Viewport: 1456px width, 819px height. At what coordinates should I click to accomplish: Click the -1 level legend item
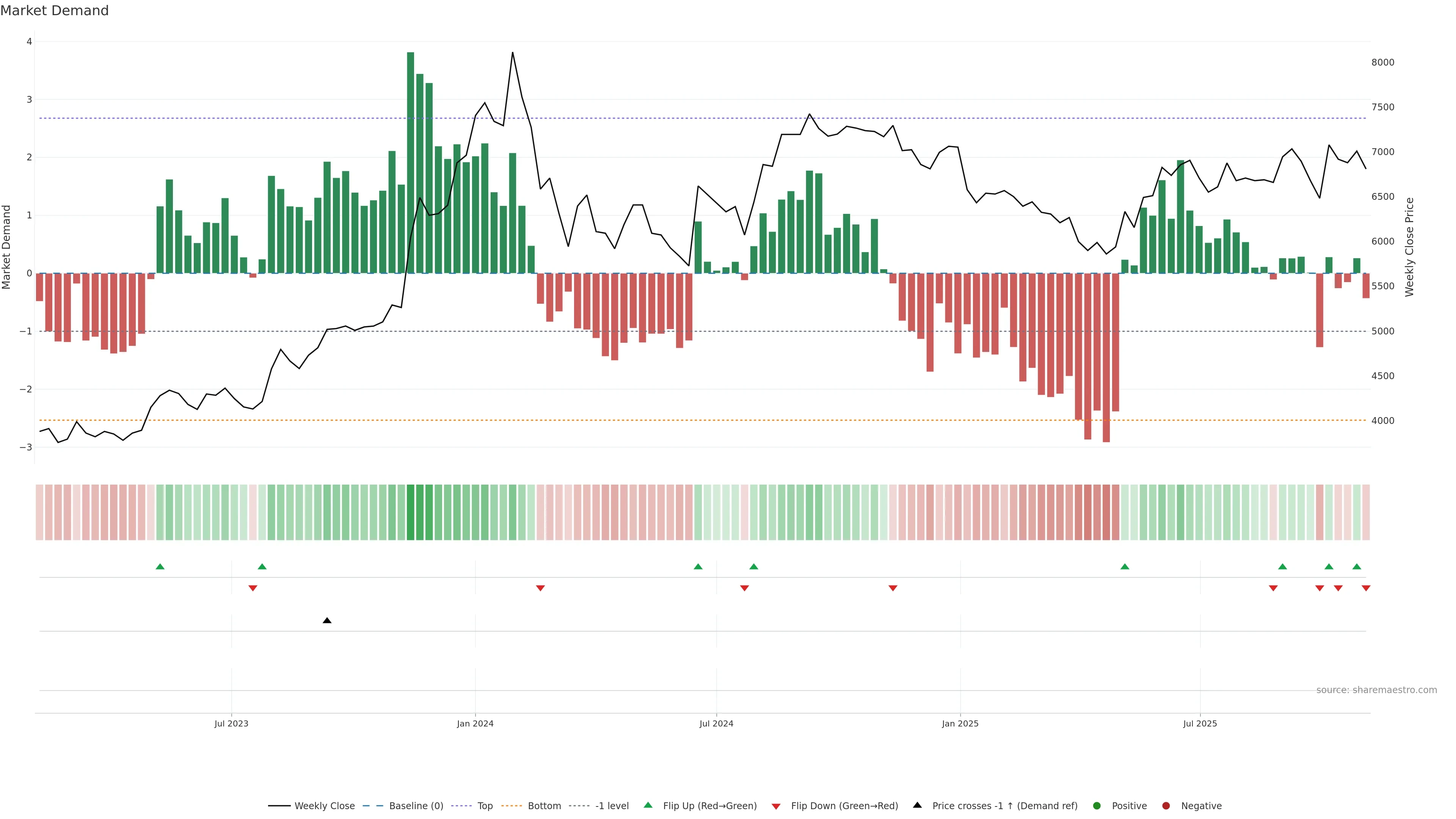[612, 806]
